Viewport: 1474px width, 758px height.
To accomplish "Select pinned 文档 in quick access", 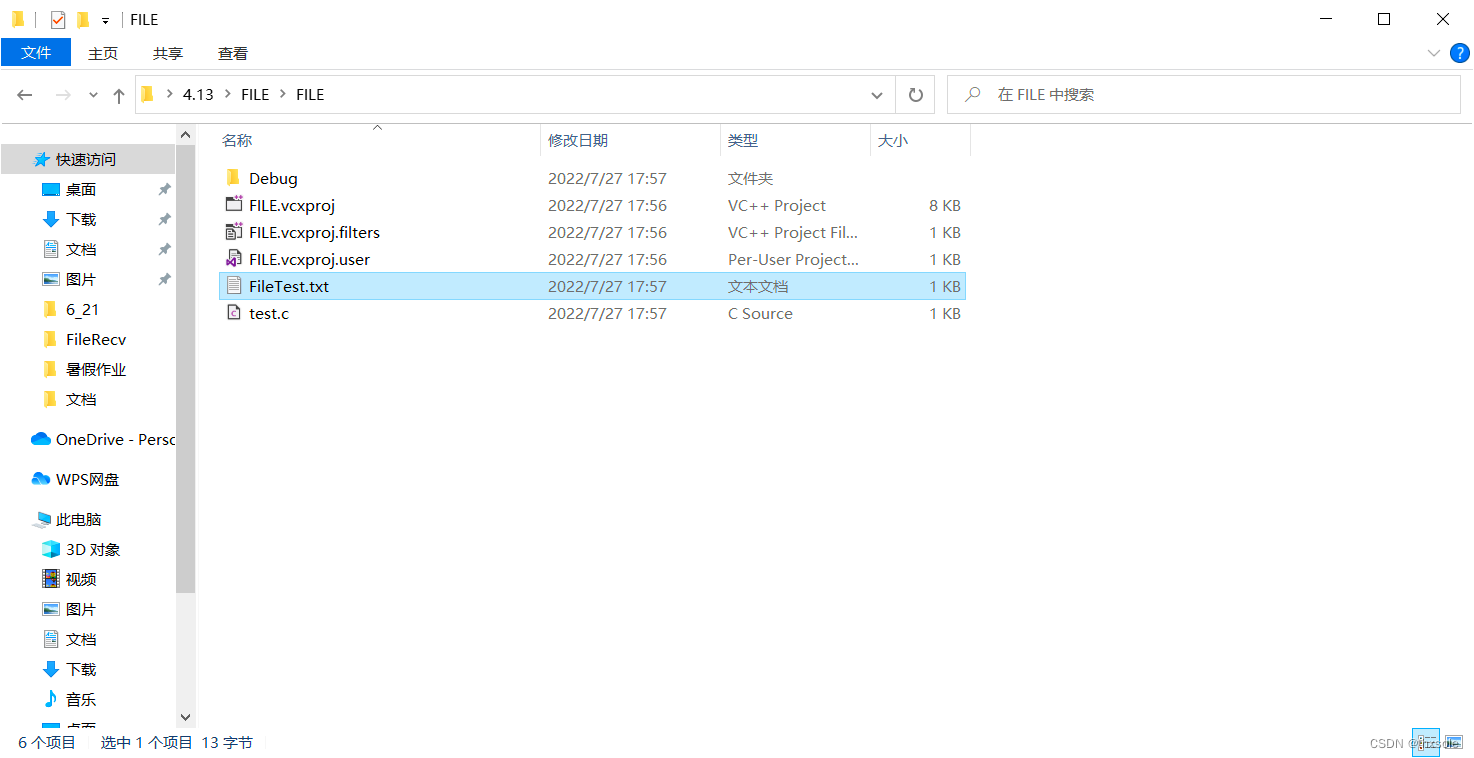I will 81,249.
